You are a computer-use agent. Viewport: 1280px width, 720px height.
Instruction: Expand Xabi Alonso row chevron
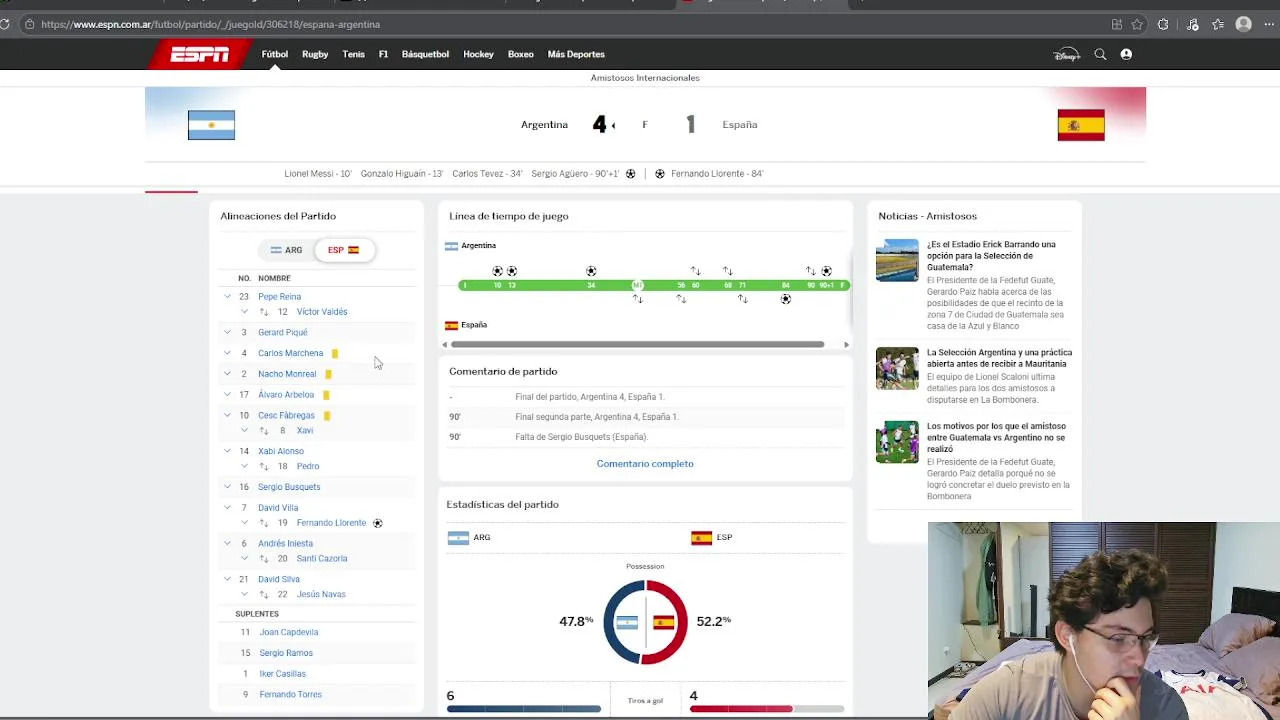click(227, 451)
